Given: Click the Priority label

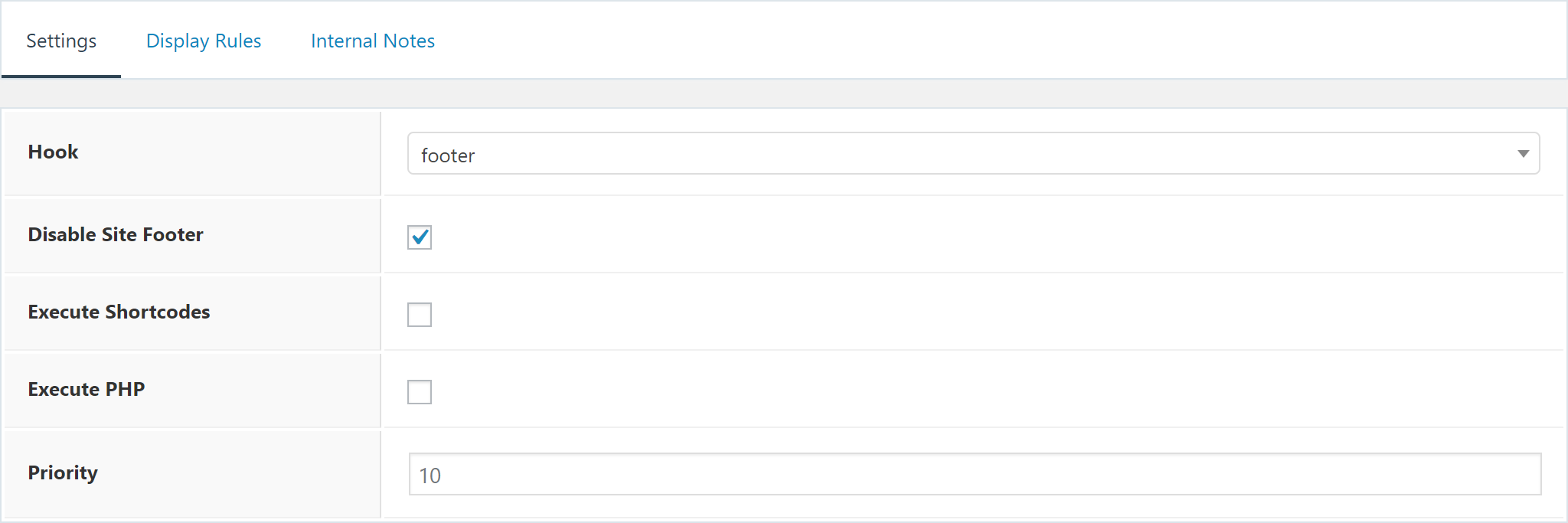Looking at the screenshot, I should (63, 472).
